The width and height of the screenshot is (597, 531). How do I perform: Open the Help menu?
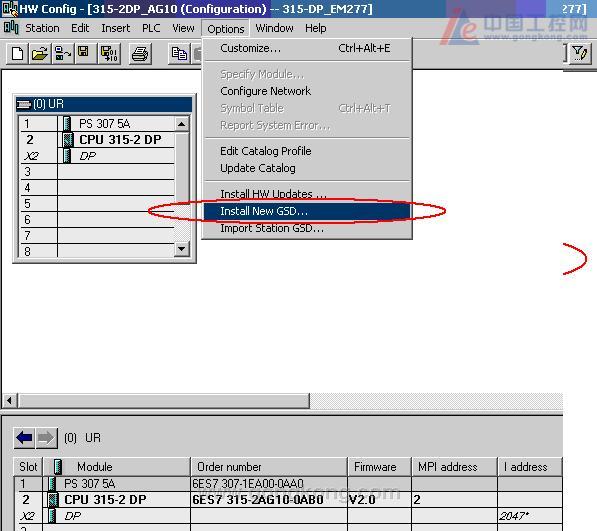[316, 28]
